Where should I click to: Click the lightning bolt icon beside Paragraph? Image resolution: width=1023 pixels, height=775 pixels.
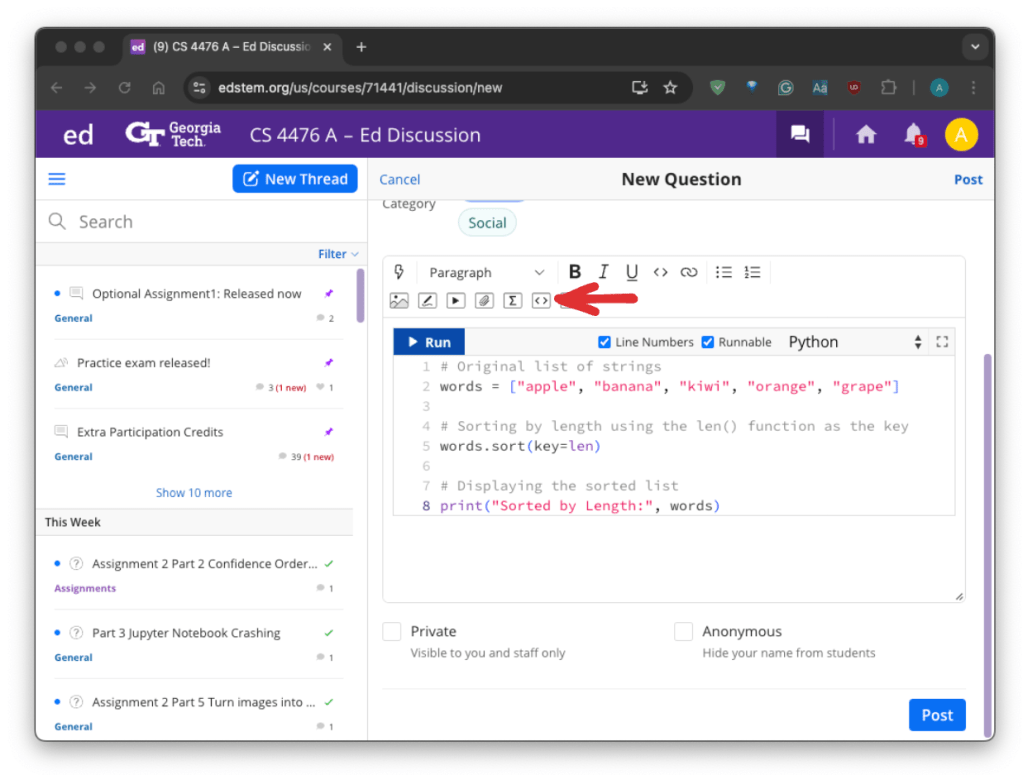click(x=399, y=272)
